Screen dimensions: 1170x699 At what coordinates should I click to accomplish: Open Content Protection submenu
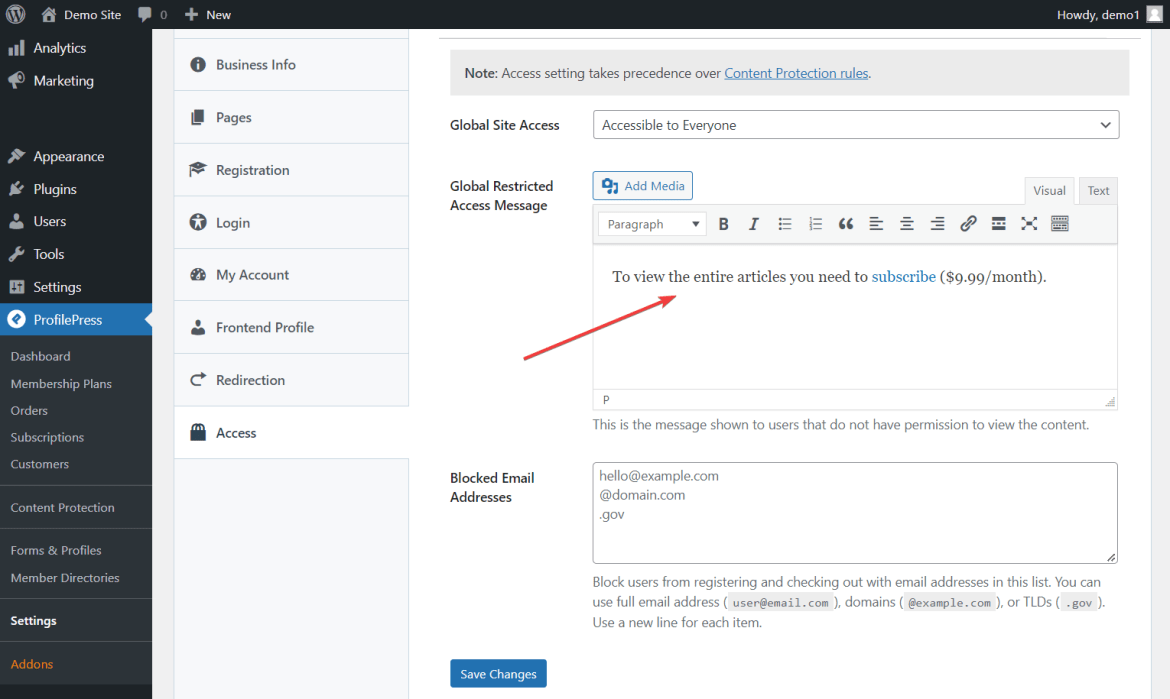pyautogui.click(x=63, y=507)
